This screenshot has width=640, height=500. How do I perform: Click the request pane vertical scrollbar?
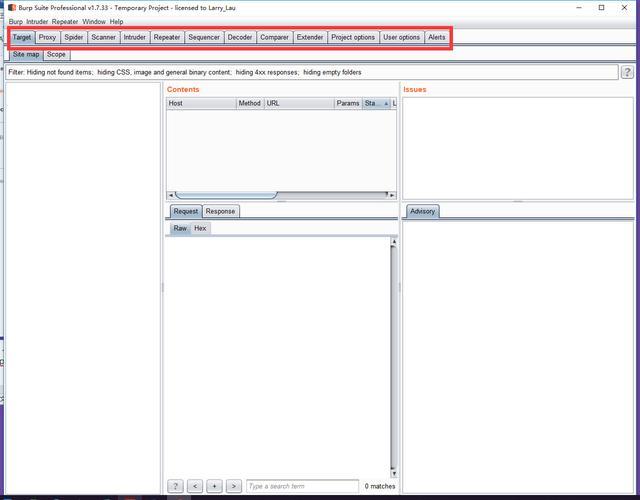click(394, 358)
